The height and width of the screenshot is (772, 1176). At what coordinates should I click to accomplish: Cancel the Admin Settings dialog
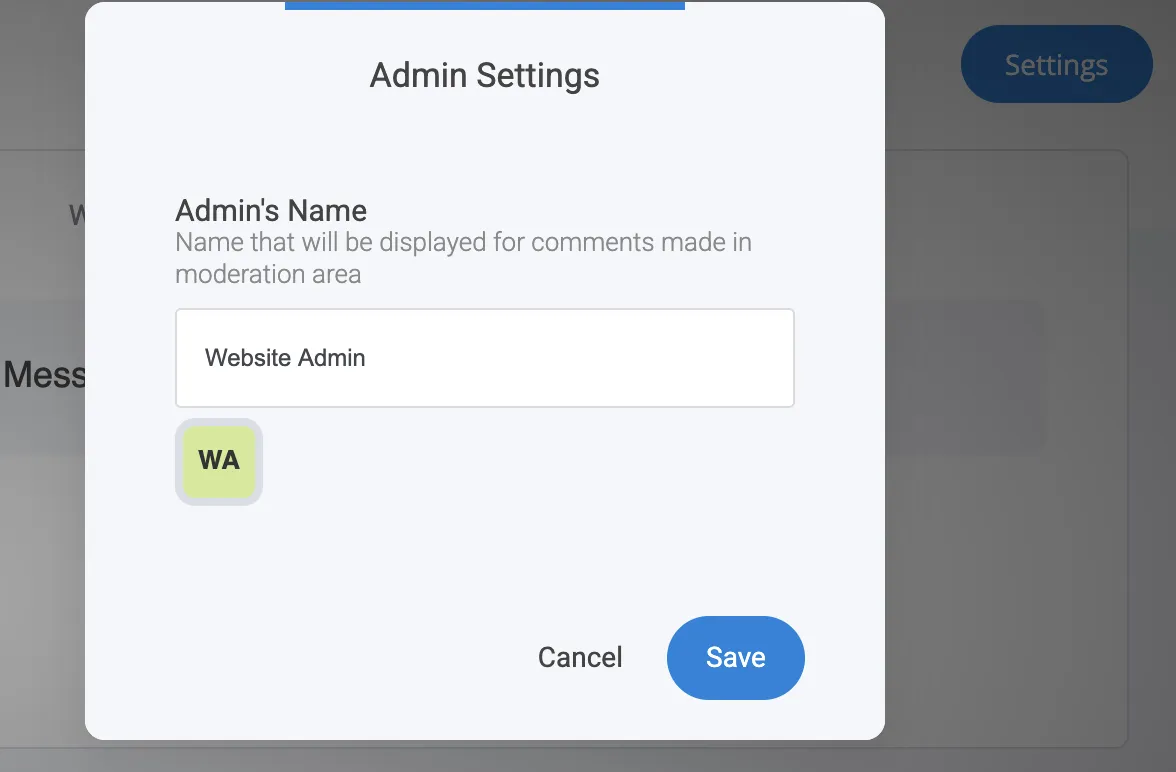[x=580, y=658]
